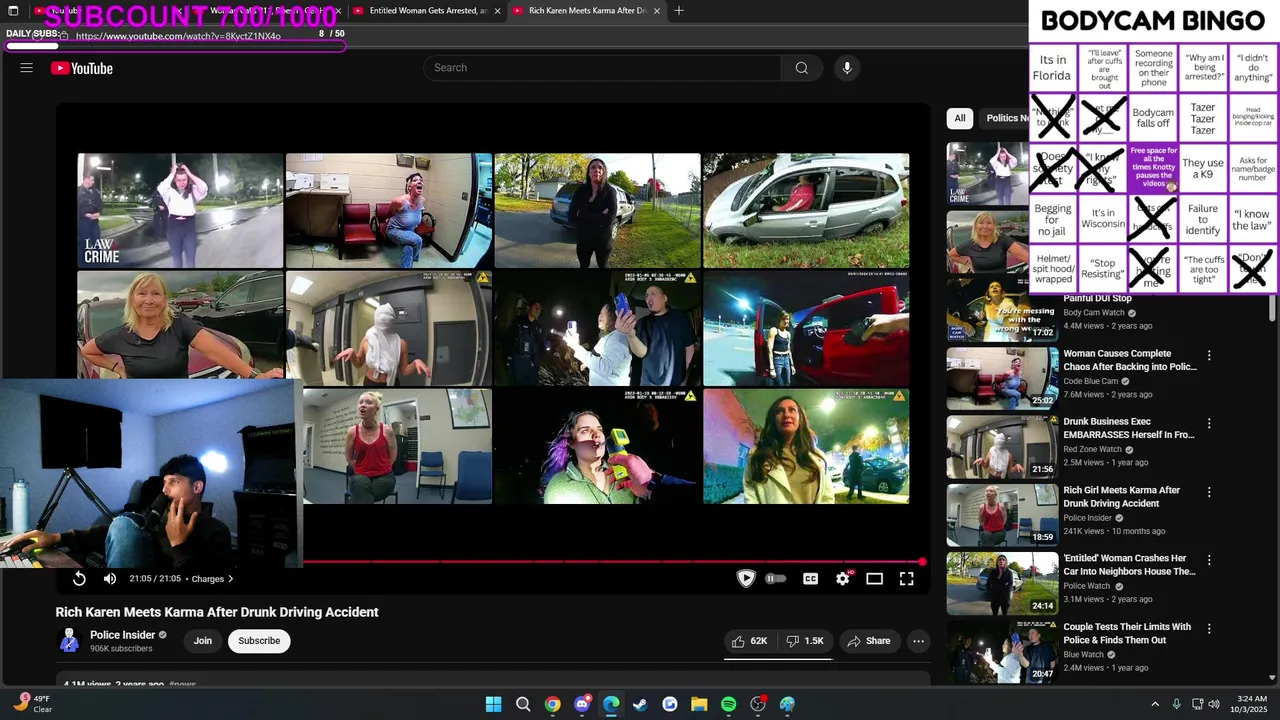Click the YouTube search field
1280x720 pixels.
[602, 68]
